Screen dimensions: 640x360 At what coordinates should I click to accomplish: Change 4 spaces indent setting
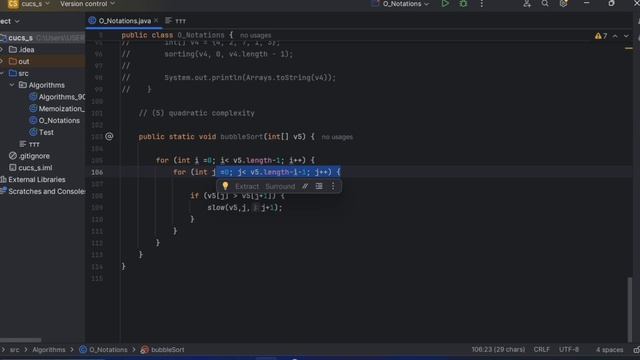click(x=609, y=350)
